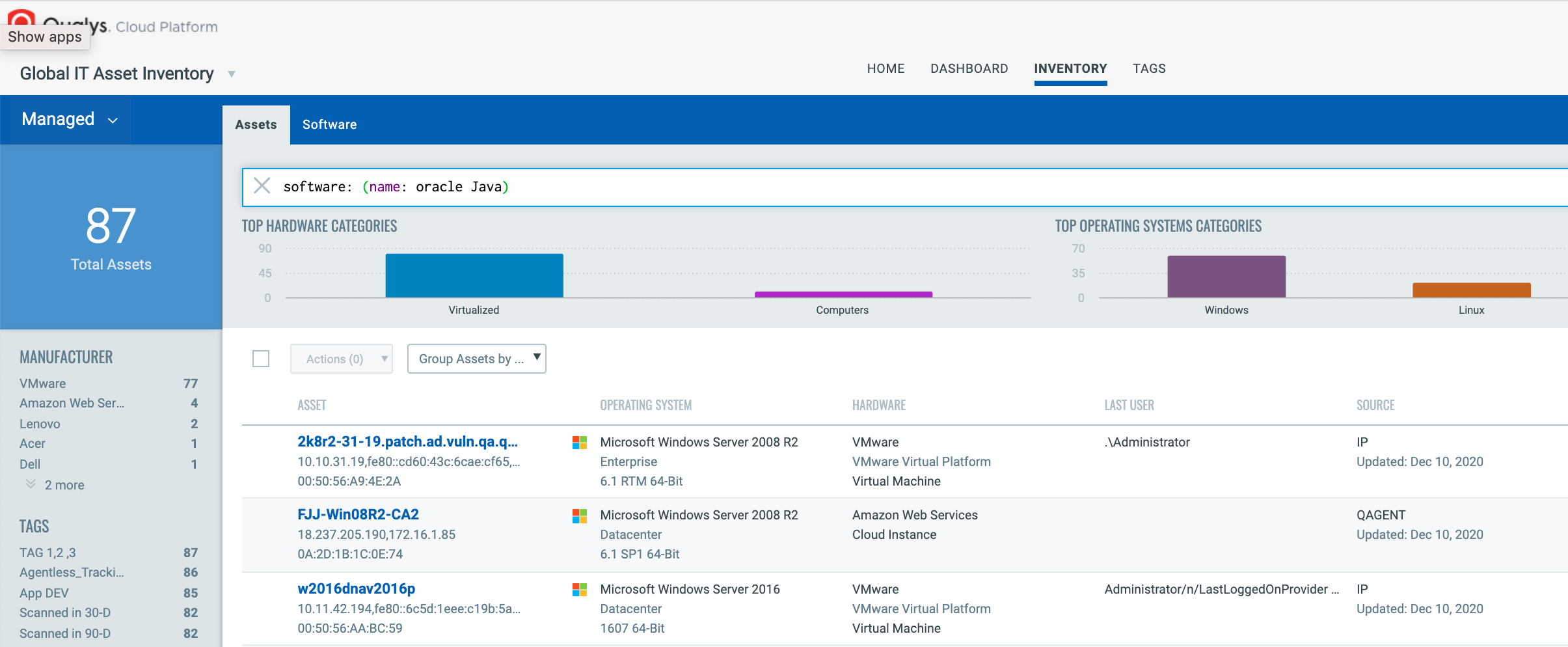Viewport: 1568px width, 647px height.
Task: Open the TAGS section in the top navigation
Action: click(1149, 68)
